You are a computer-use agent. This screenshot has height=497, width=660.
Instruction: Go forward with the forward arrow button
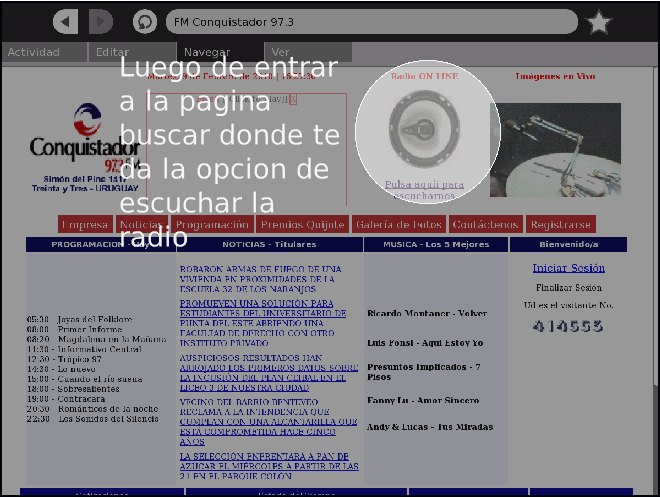coord(101,21)
